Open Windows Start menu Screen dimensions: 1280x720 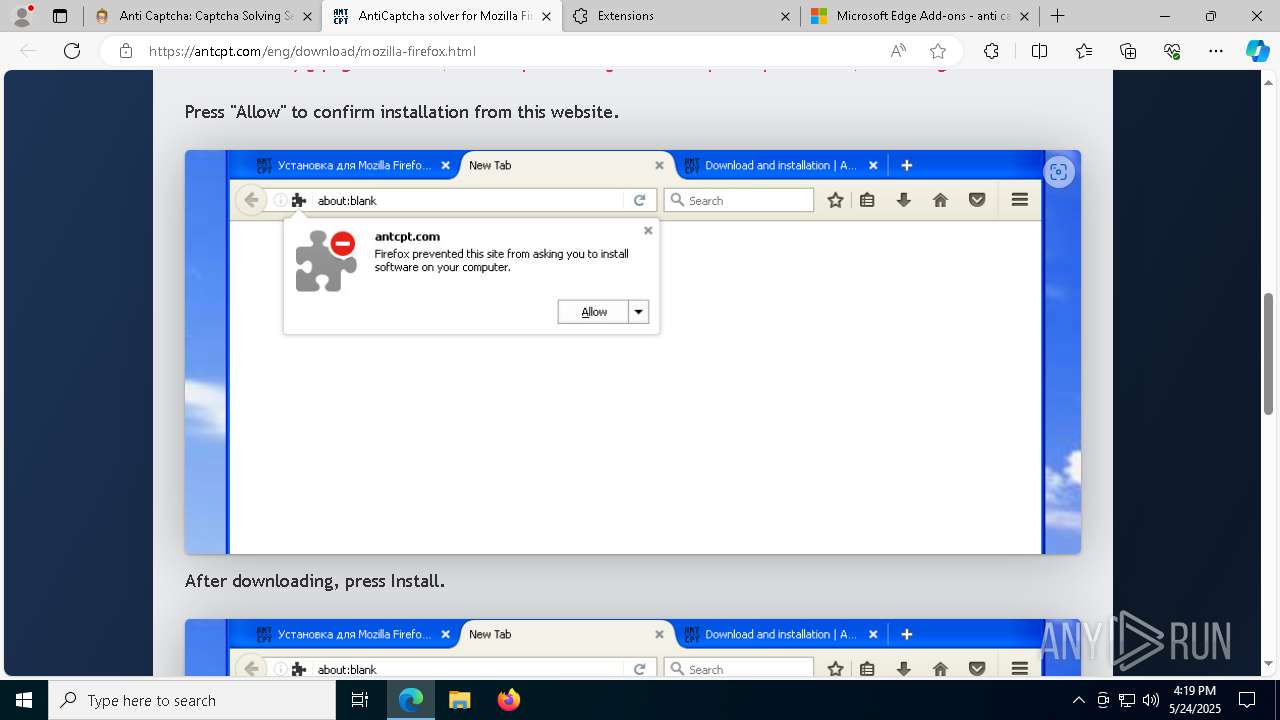pos(24,700)
